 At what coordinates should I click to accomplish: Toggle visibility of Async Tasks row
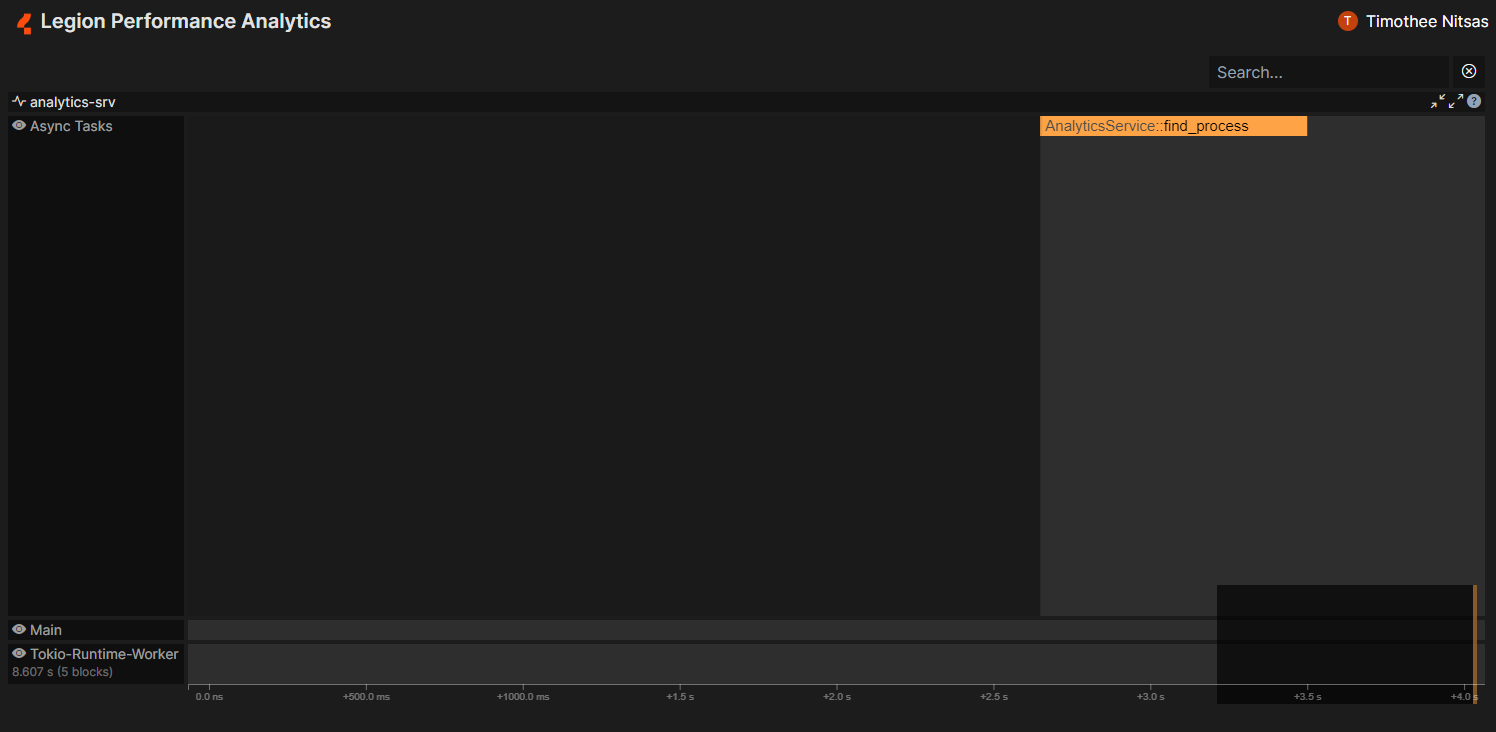click(19, 126)
